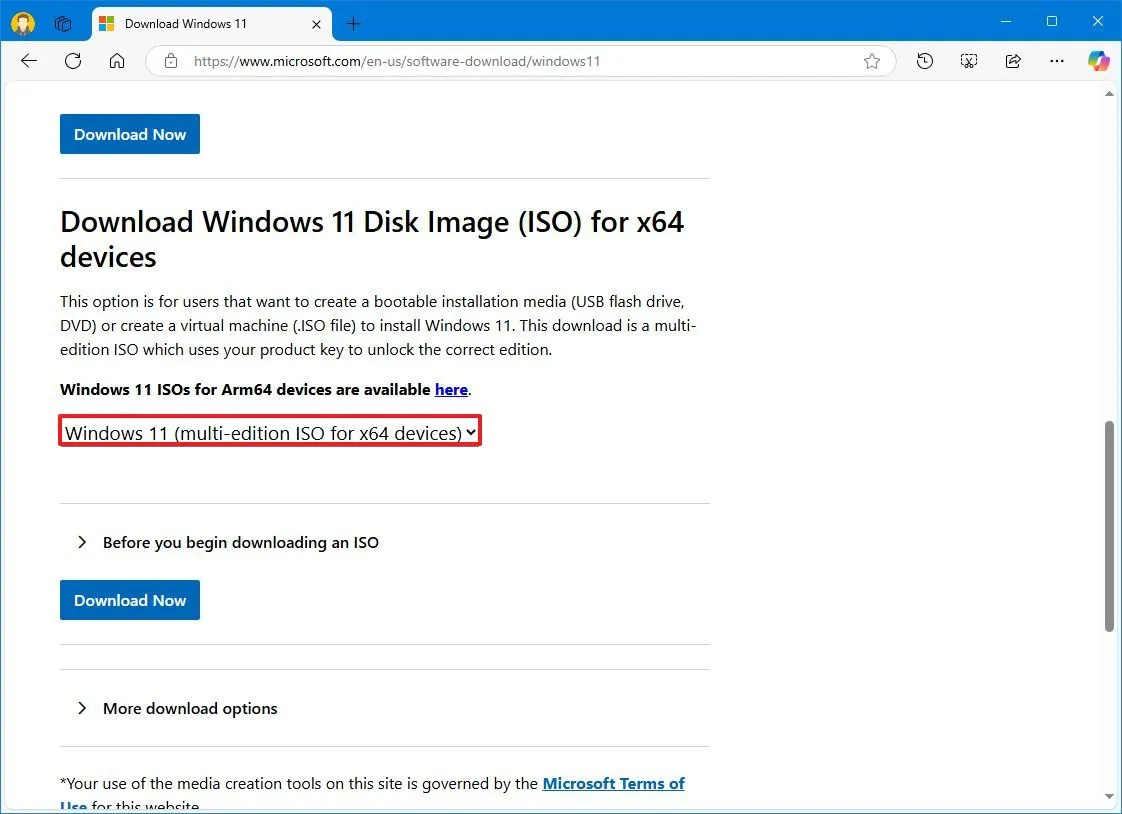The height and width of the screenshot is (814, 1122).
Task: Expand More download options
Action: (x=190, y=708)
